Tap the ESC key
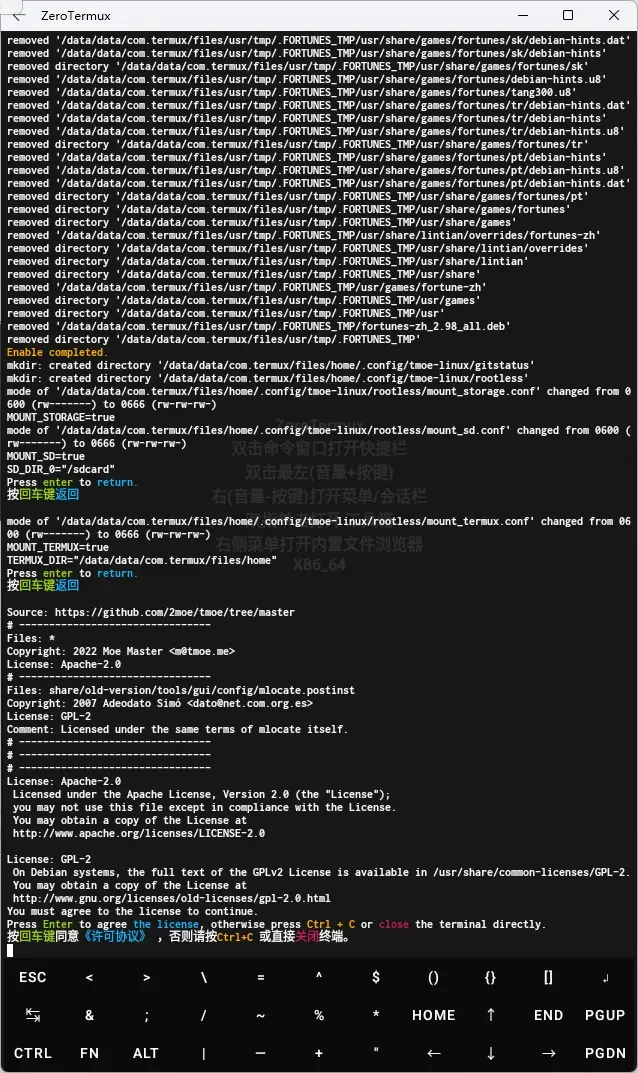The image size is (638, 1073). (32, 977)
